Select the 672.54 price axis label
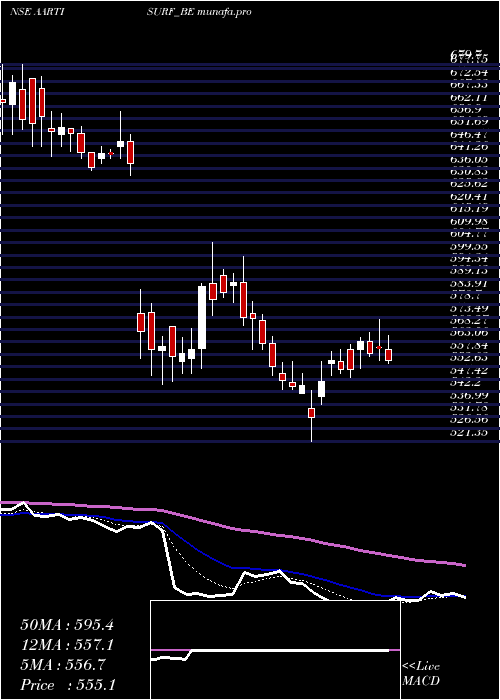 pos(469,72)
